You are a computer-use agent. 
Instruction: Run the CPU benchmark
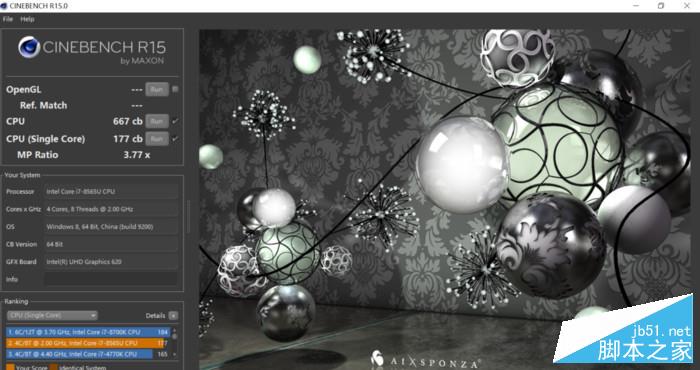pyautogui.click(x=157, y=121)
